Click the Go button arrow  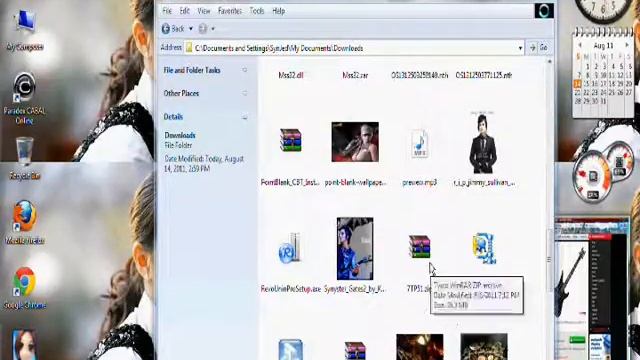tap(532, 48)
